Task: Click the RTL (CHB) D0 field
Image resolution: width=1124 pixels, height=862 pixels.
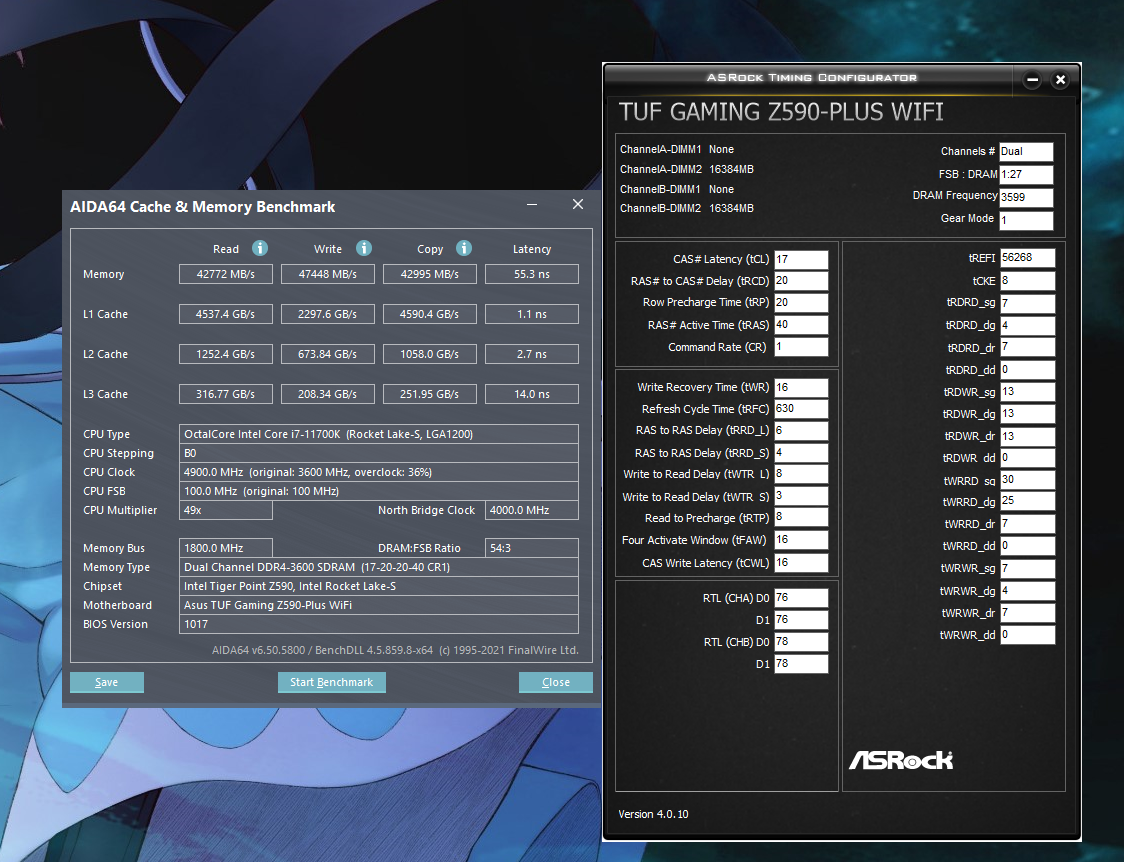Action: pyautogui.click(x=801, y=641)
